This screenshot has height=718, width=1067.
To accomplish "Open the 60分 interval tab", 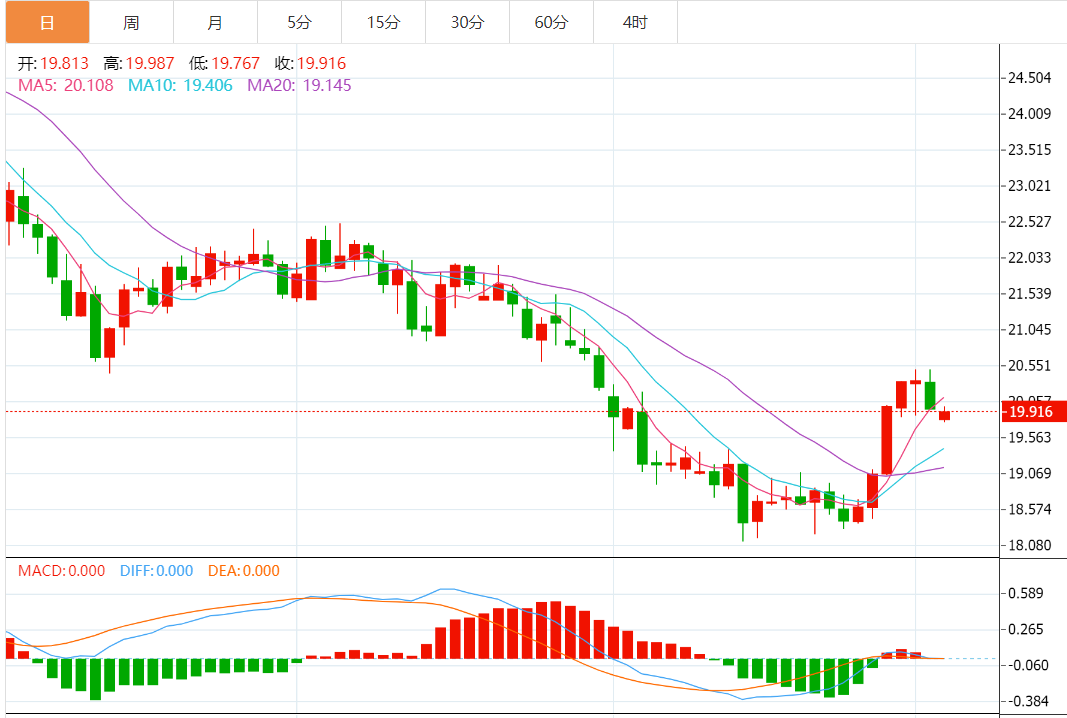I will [x=551, y=22].
